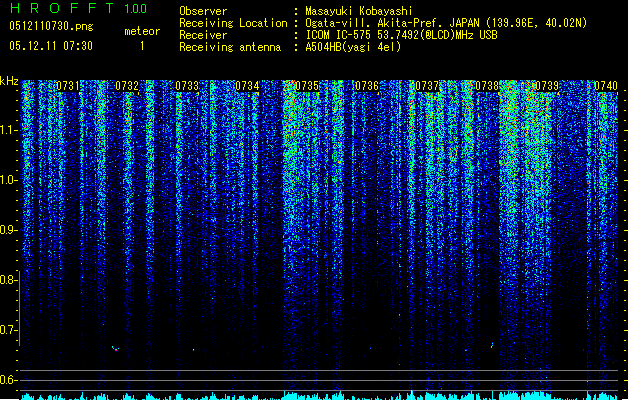629x400 pixels.
Task: Click the date stamp 05.12.11 07:30
Action: click(51, 46)
